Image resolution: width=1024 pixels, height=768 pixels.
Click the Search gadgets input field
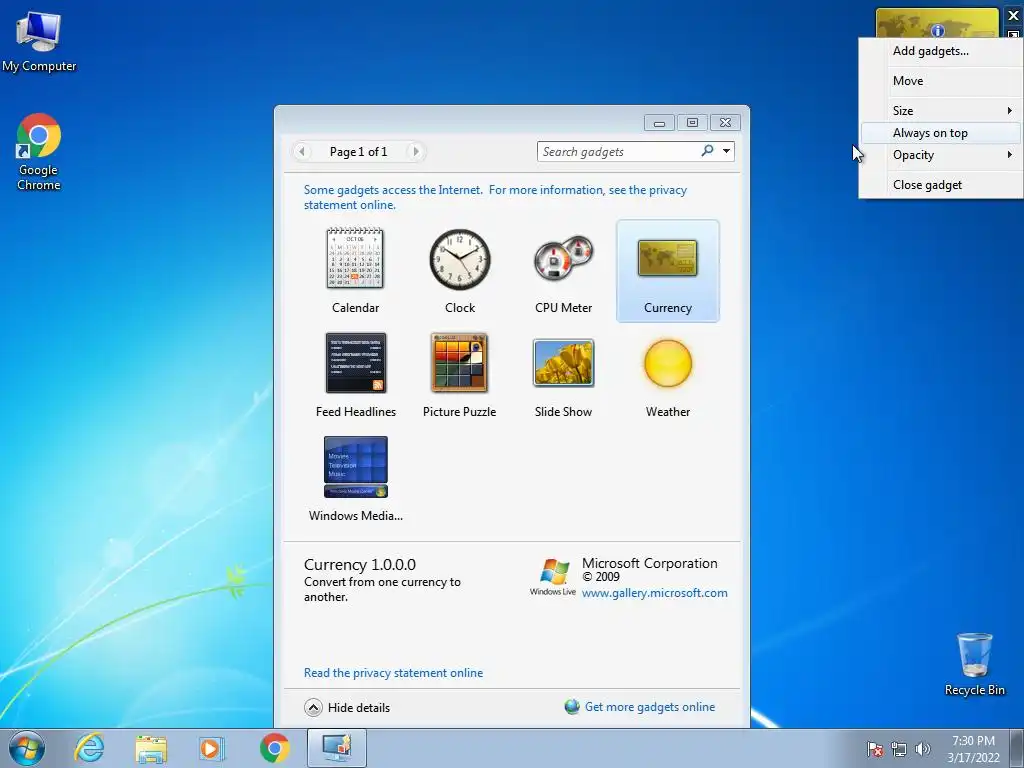tap(617, 152)
